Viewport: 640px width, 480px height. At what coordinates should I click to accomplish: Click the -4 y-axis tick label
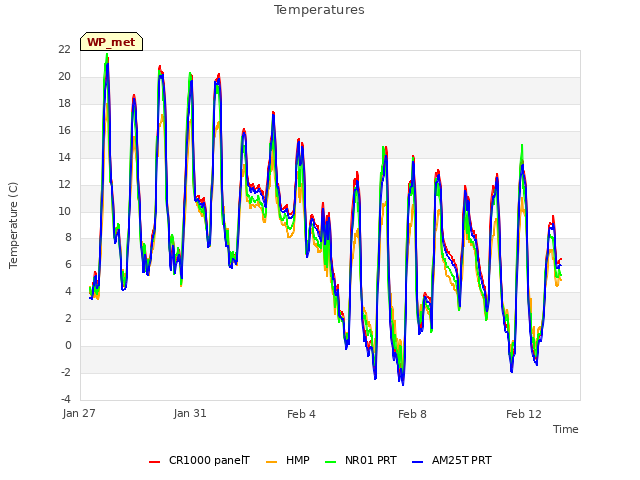[x=66, y=399]
